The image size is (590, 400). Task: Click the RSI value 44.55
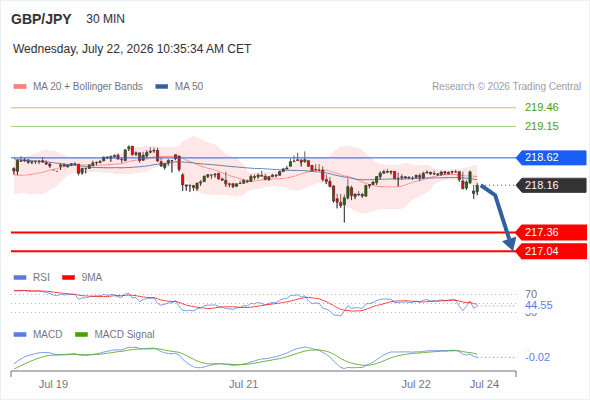pyautogui.click(x=539, y=305)
